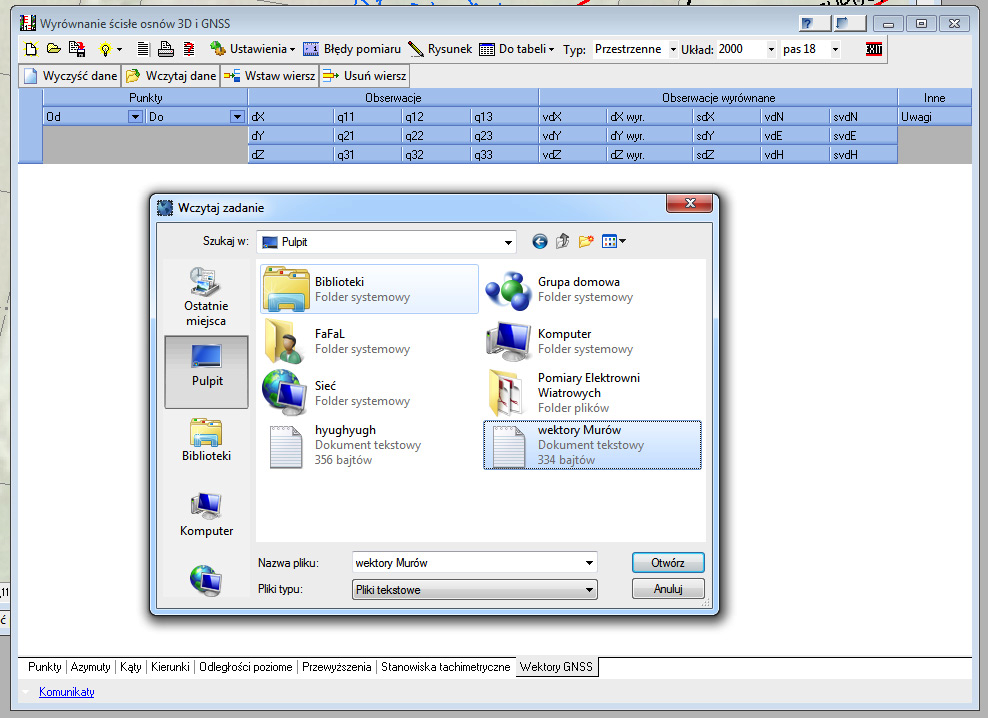Viewport: 988px width, 718px height.
Task: Create a new folder with the dialog icon
Action: coord(586,241)
